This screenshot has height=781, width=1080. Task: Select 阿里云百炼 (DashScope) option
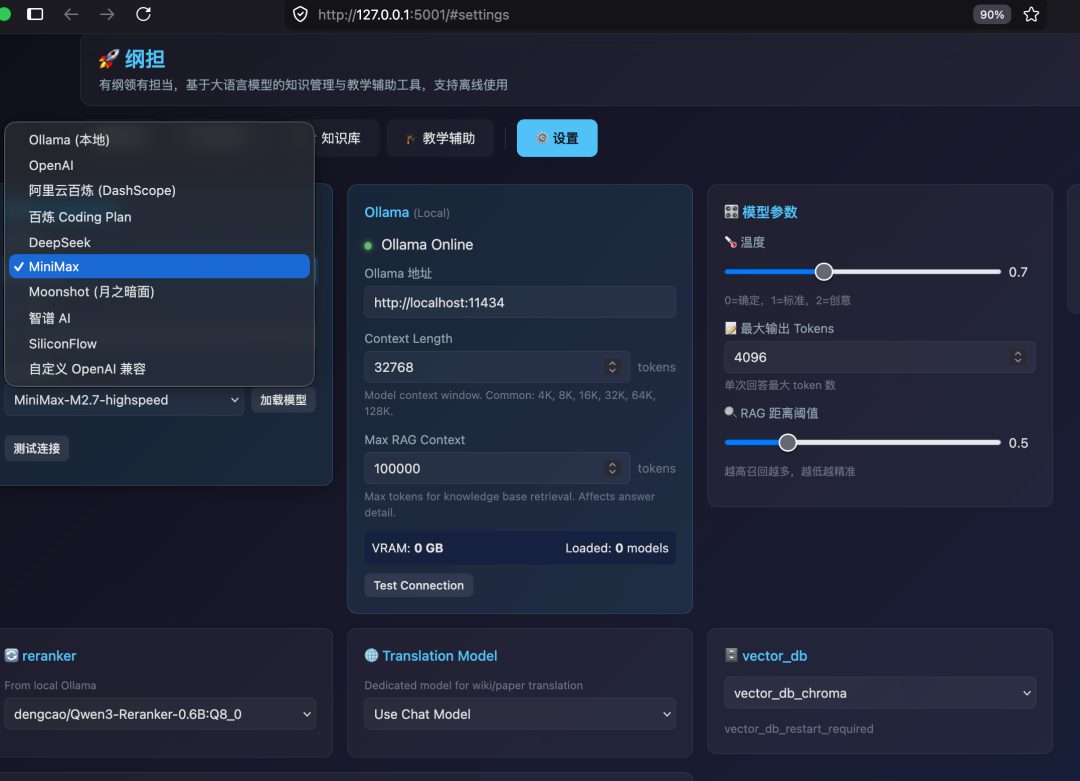pyautogui.click(x=159, y=191)
